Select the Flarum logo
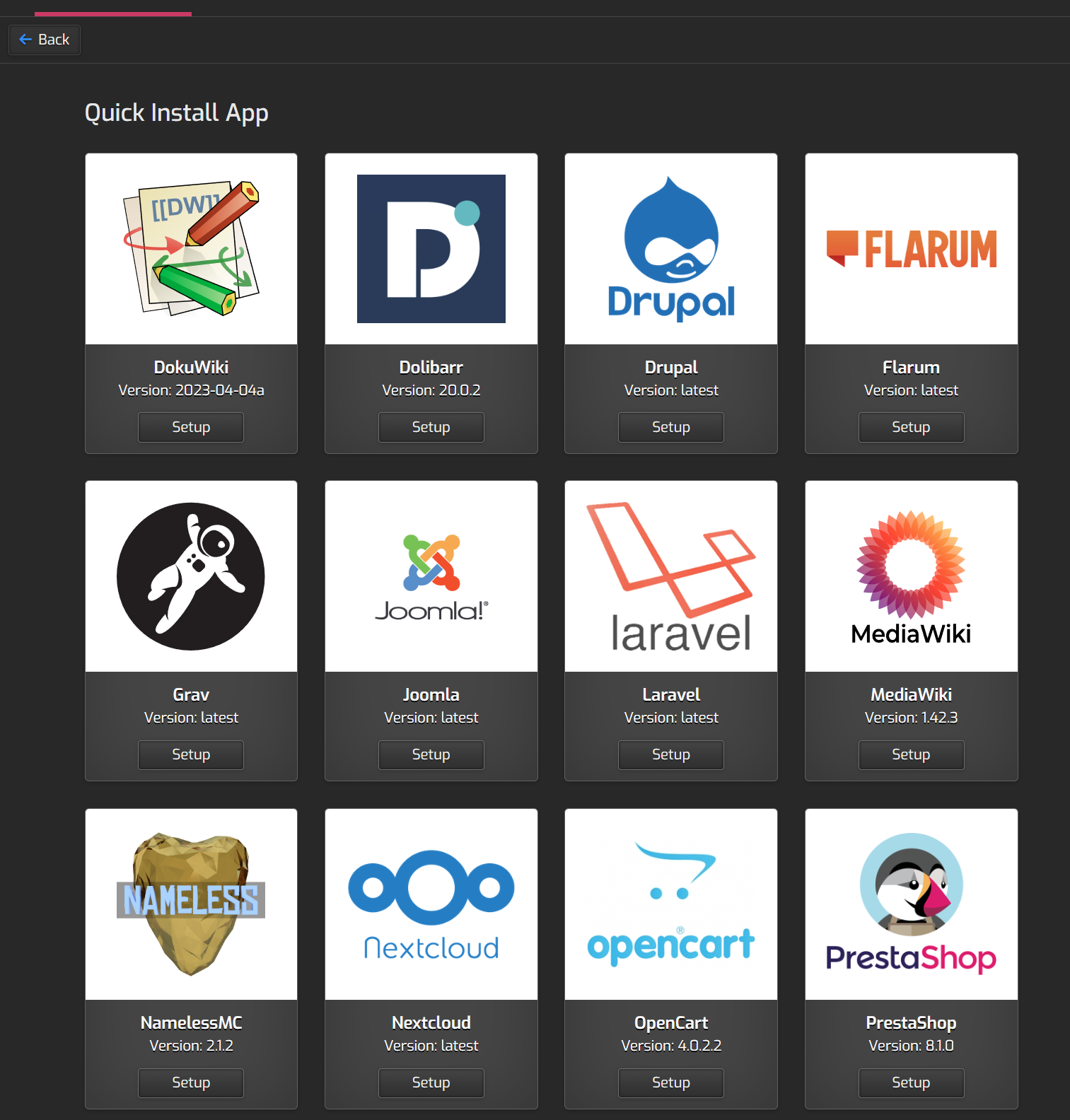This screenshot has height=1120, width=1070. pos(911,249)
